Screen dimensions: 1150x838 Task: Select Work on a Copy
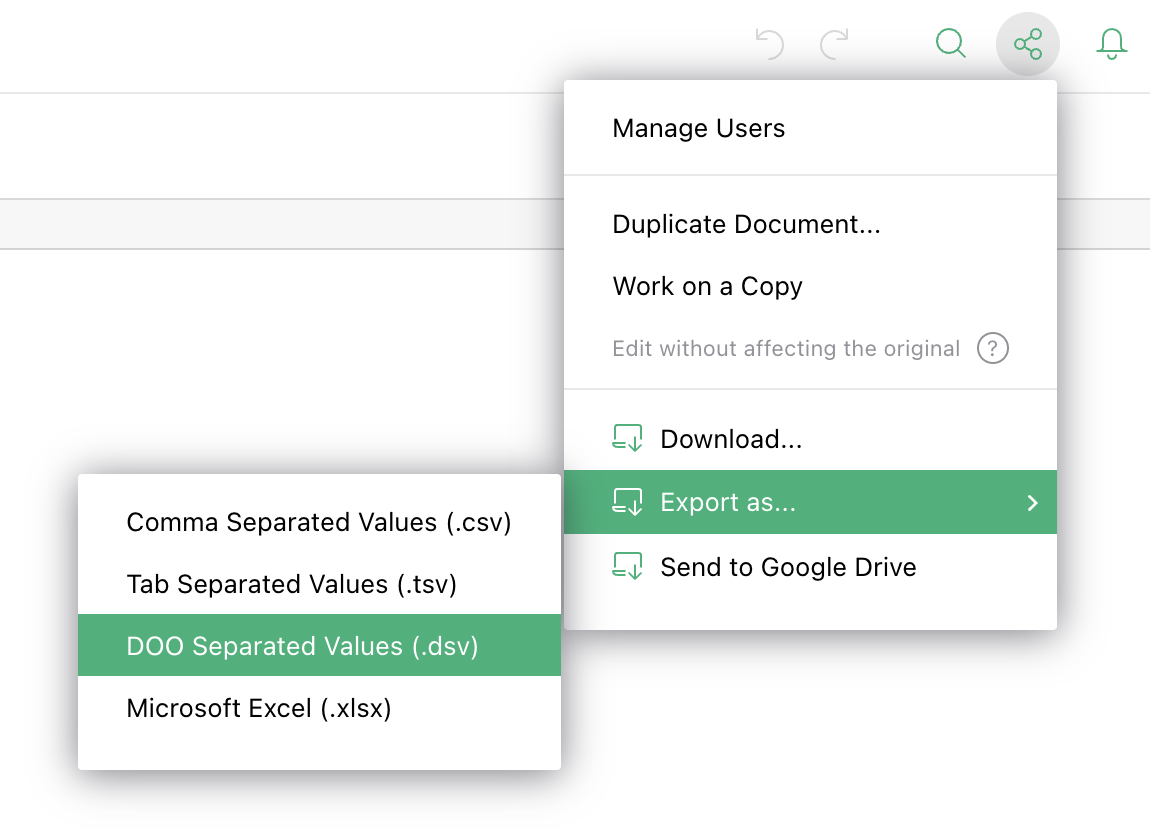click(707, 286)
